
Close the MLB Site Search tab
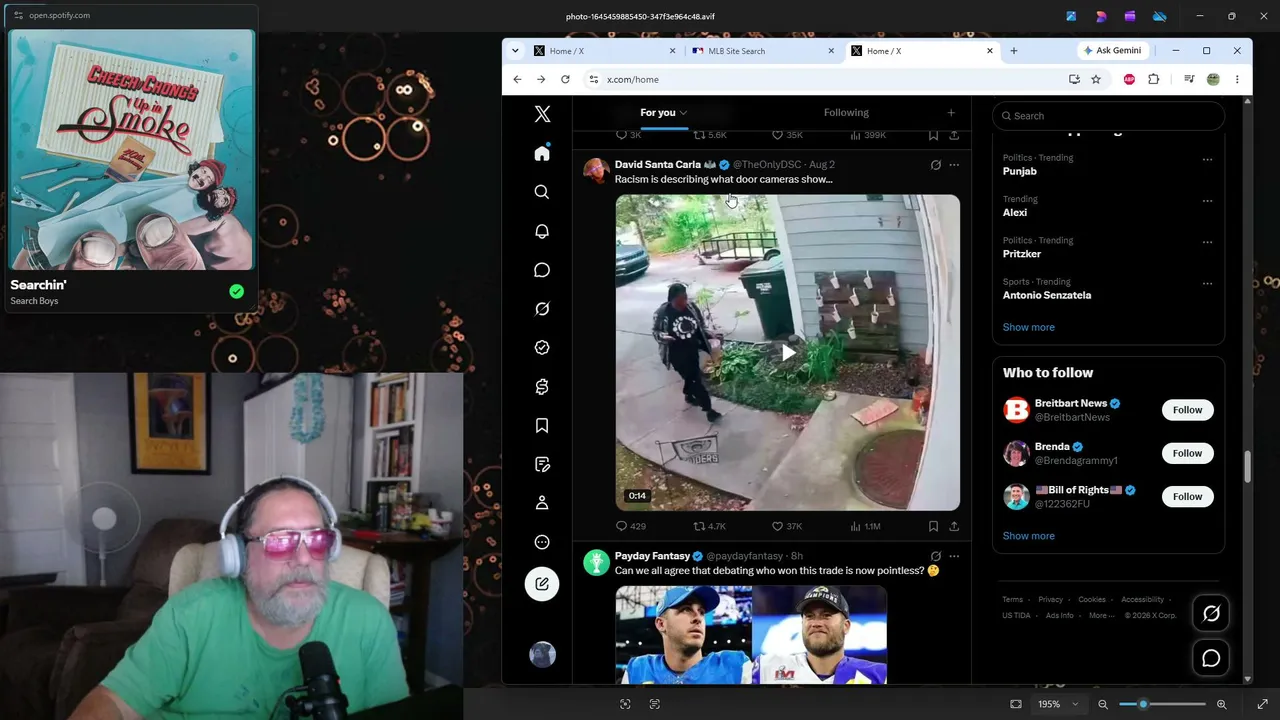(831, 51)
